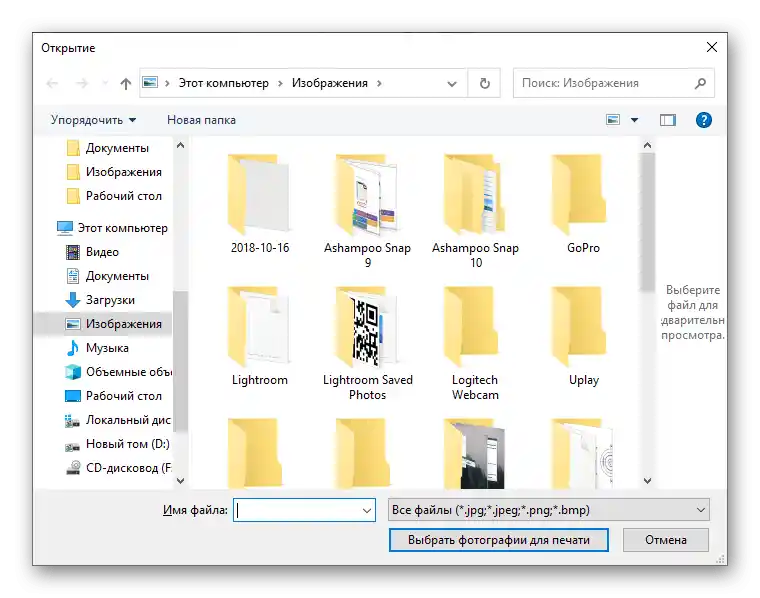Screen dimensions: 760x598
Task: Select the 'Logitech Webcam' folder
Action: (x=475, y=343)
